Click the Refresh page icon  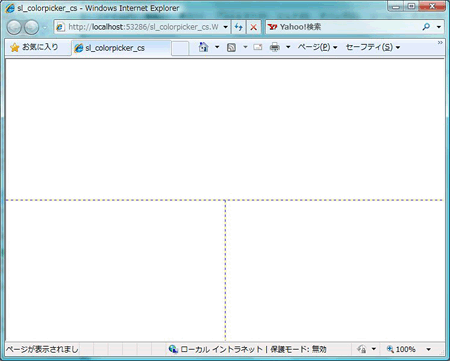pyautogui.click(x=238, y=27)
